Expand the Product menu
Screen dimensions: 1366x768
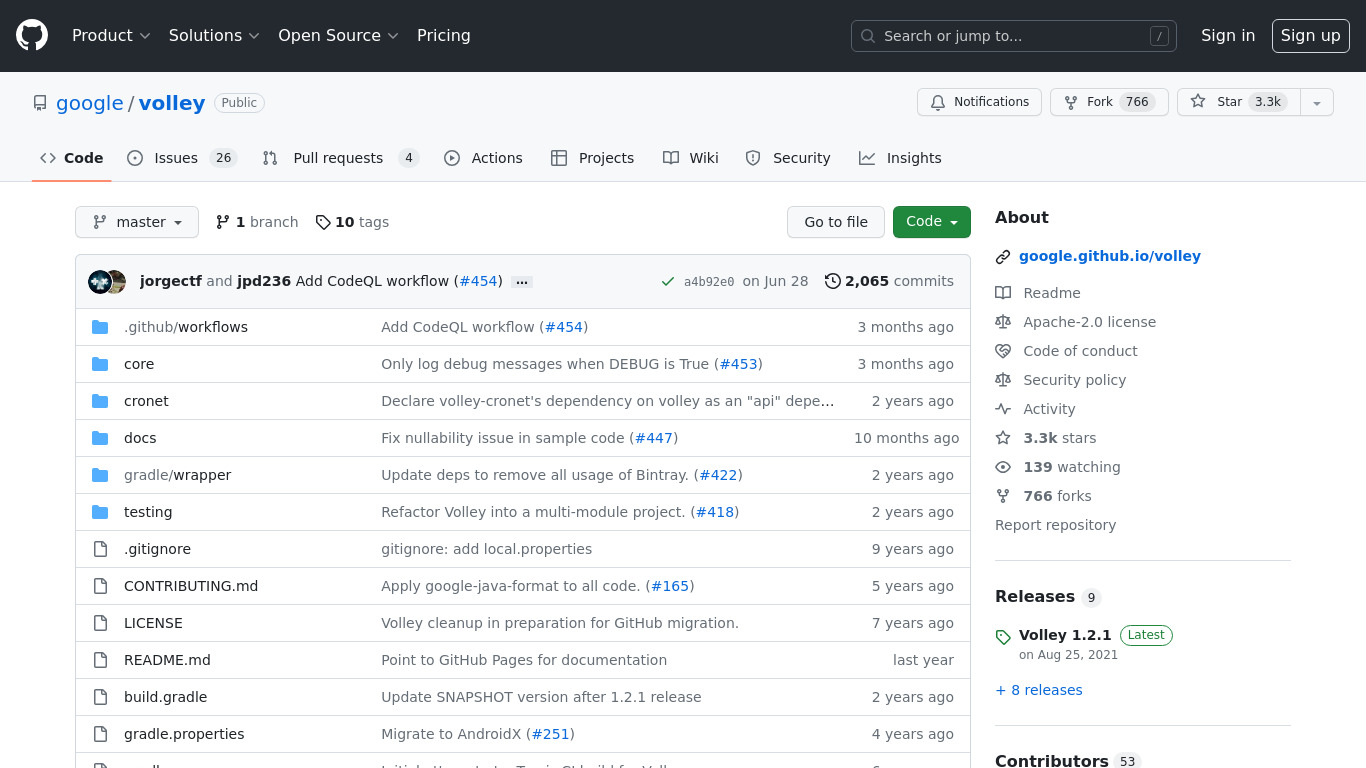(111, 36)
